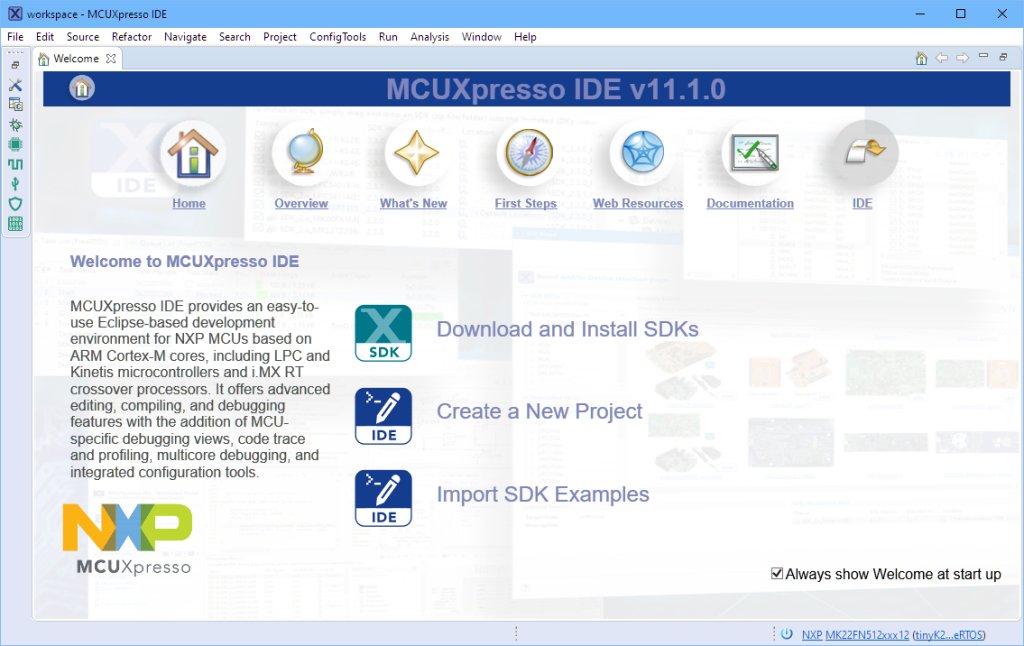This screenshot has width=1024, height=646.
Task: Open the Edit menu
Action: click(x=45, y=37)
